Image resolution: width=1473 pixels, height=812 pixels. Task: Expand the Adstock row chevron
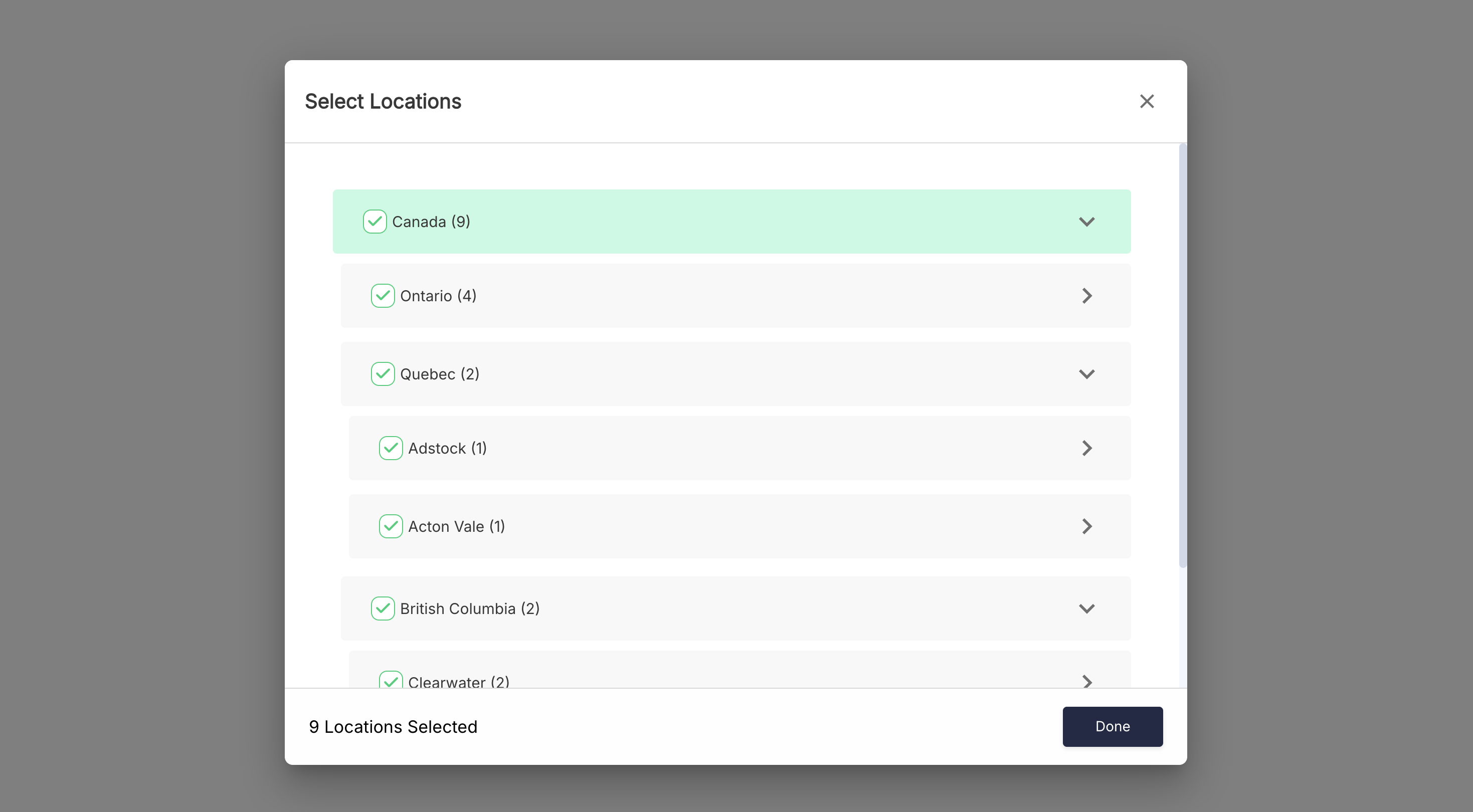tap(1086, 448)
